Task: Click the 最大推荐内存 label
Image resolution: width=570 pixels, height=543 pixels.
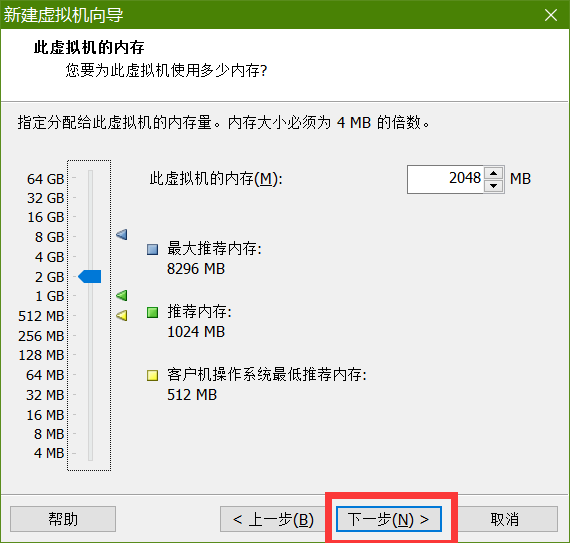Action: [x=214, y=249]
